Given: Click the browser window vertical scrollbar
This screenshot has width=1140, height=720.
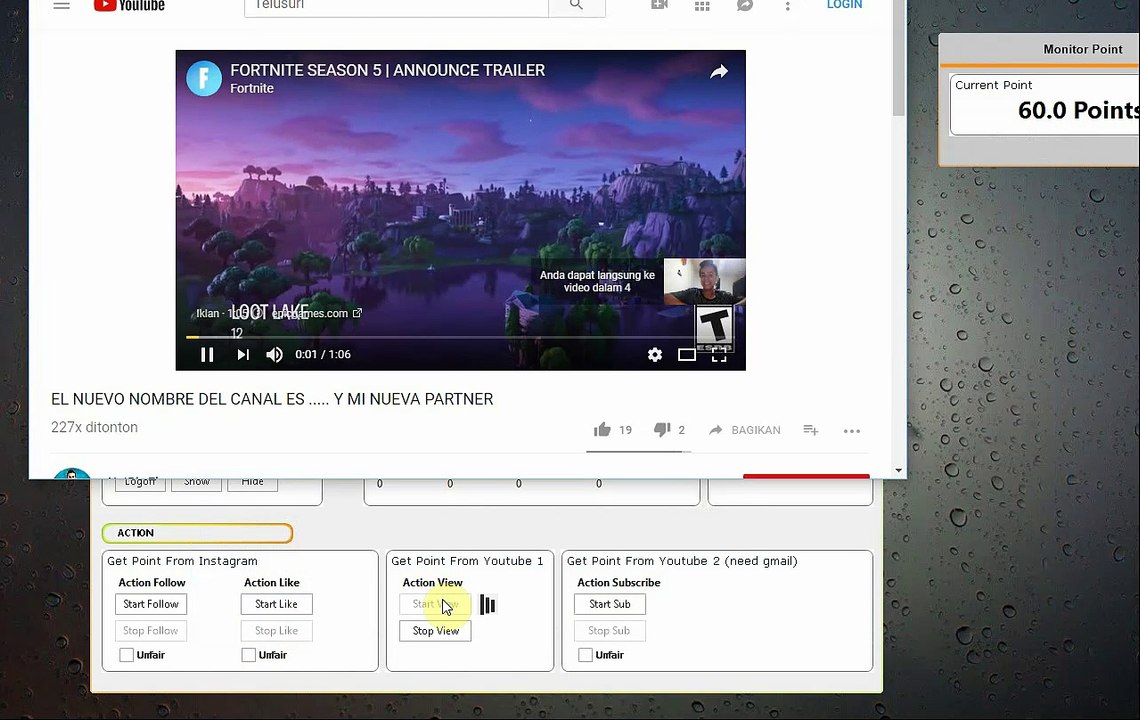Looking at the screenshot, I should tap(899, 57).
